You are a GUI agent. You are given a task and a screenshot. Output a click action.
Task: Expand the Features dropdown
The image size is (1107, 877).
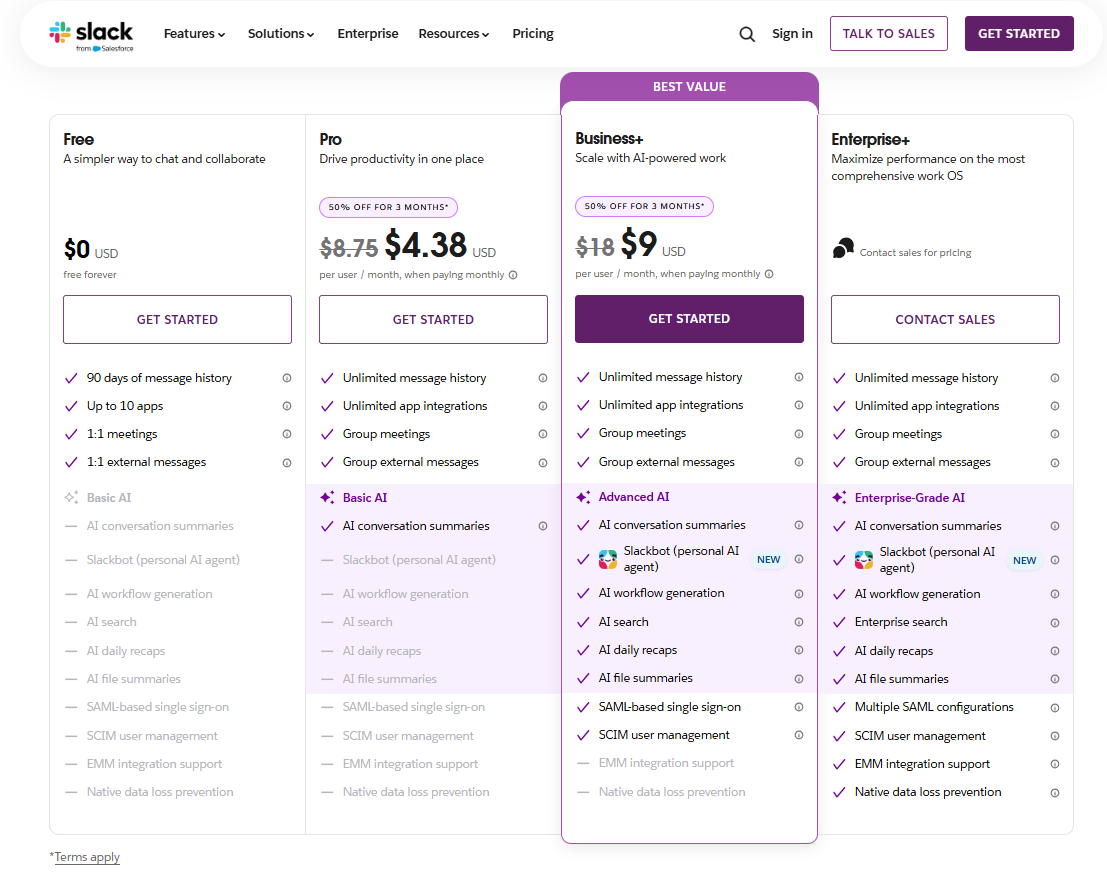pyautogui.click(x=194, y=33)
